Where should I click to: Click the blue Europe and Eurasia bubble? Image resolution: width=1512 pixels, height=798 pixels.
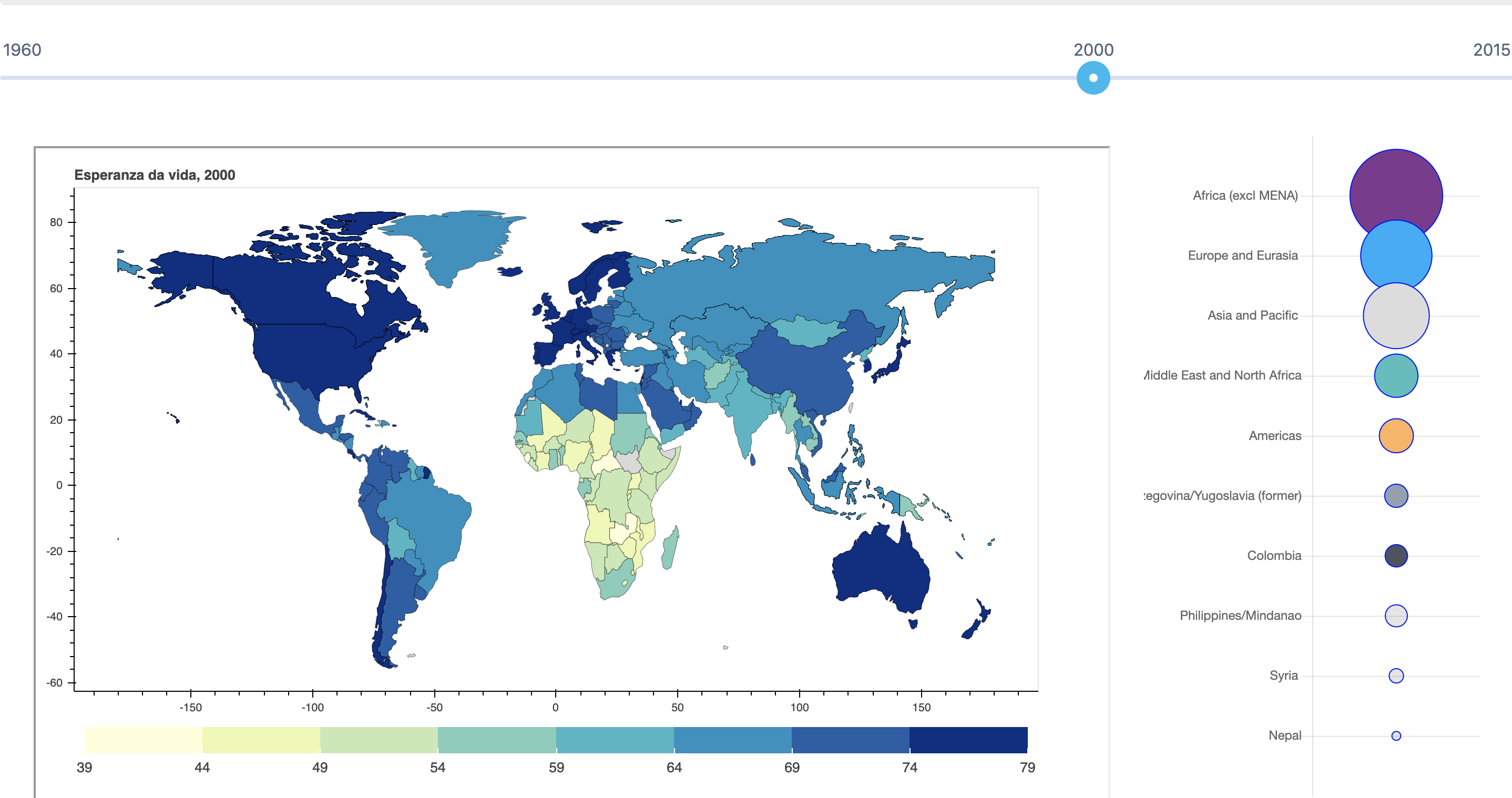(x=1396, y=257)
